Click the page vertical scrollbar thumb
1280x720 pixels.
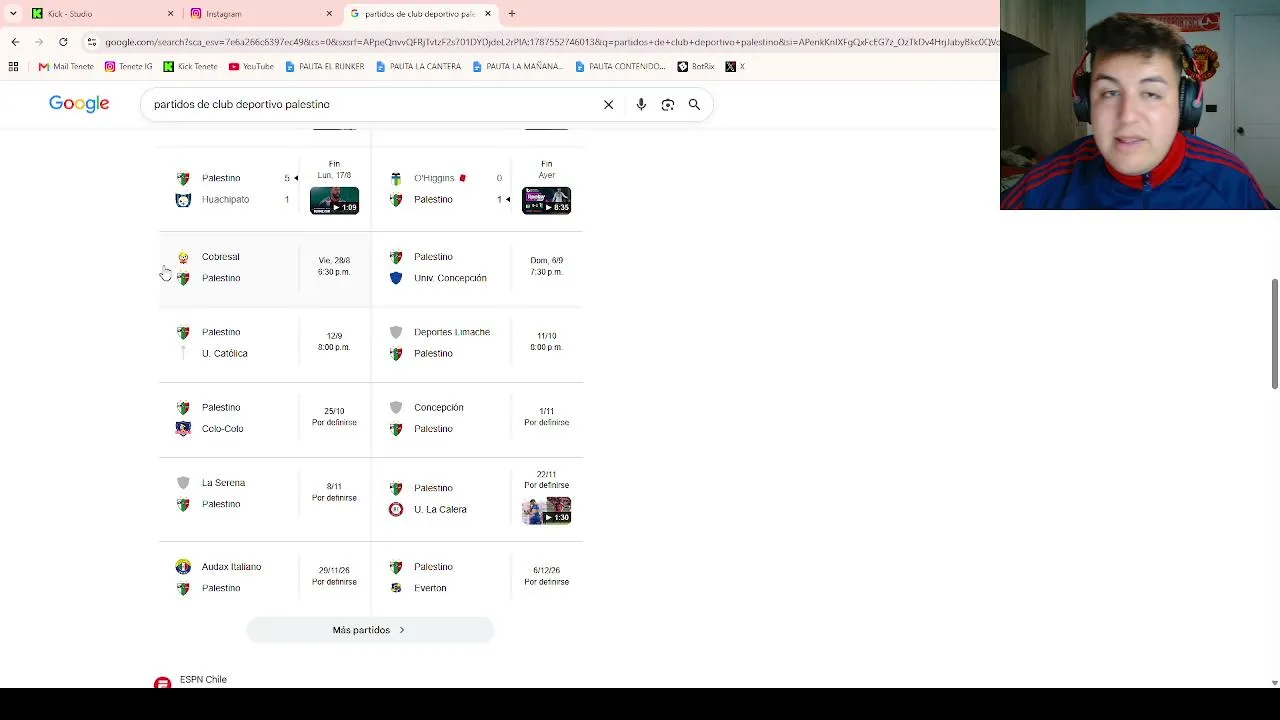1274,334
